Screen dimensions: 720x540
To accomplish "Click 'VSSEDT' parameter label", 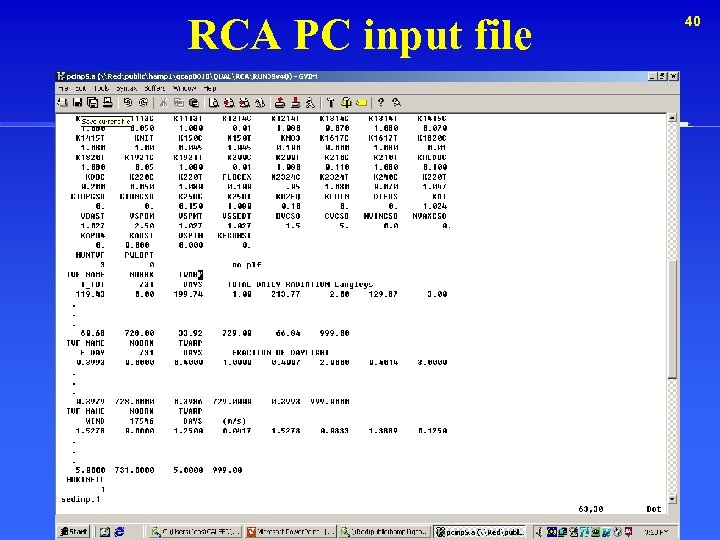I will click(236, 216).
